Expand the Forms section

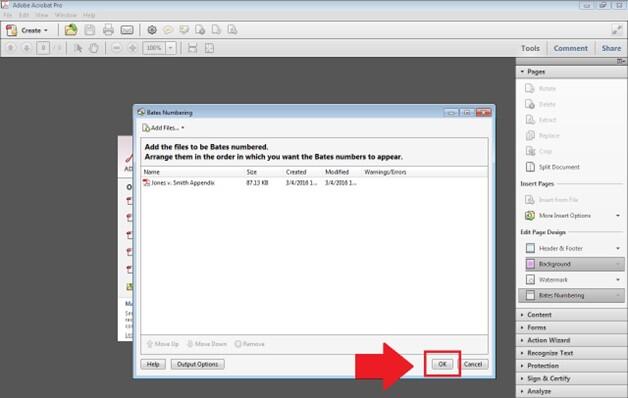(x=571, y=328)
